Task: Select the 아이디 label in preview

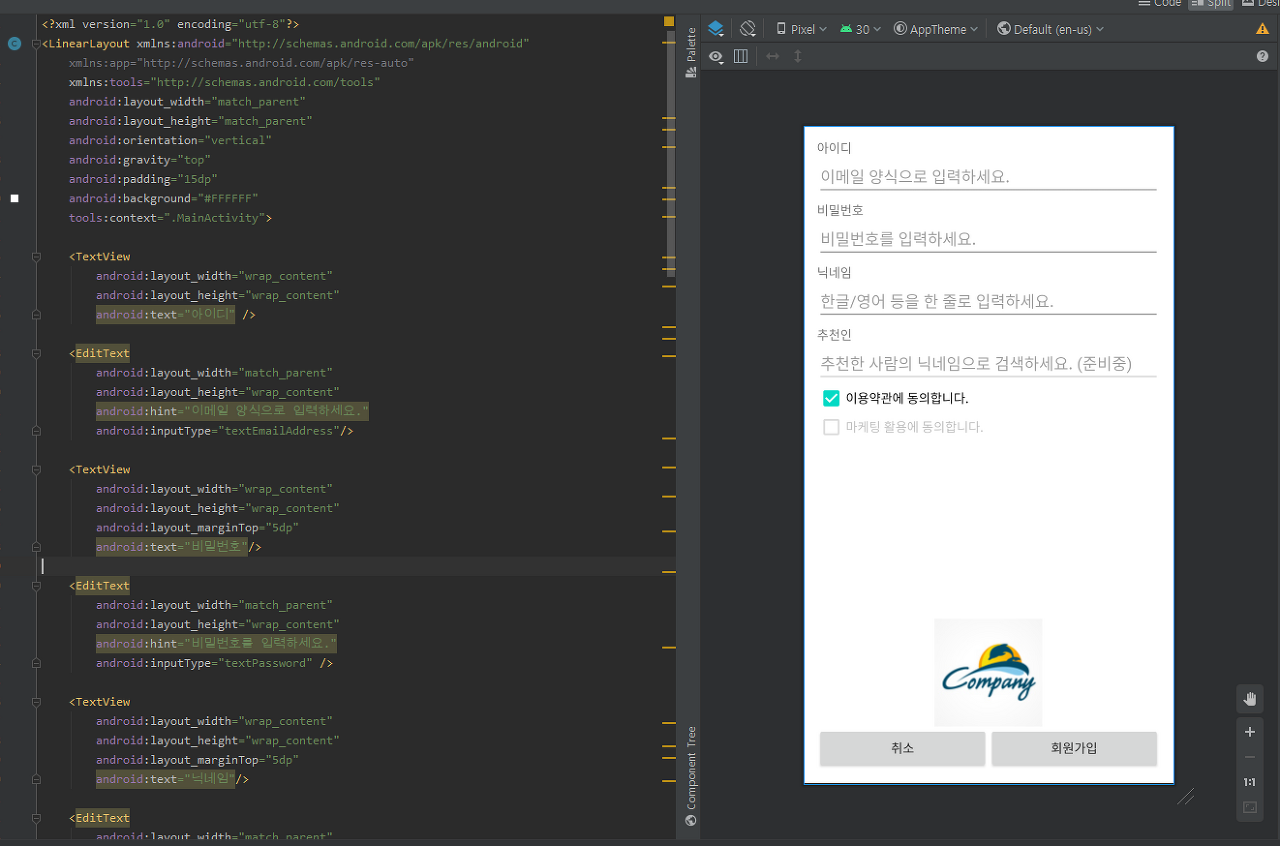Action: 834,148
